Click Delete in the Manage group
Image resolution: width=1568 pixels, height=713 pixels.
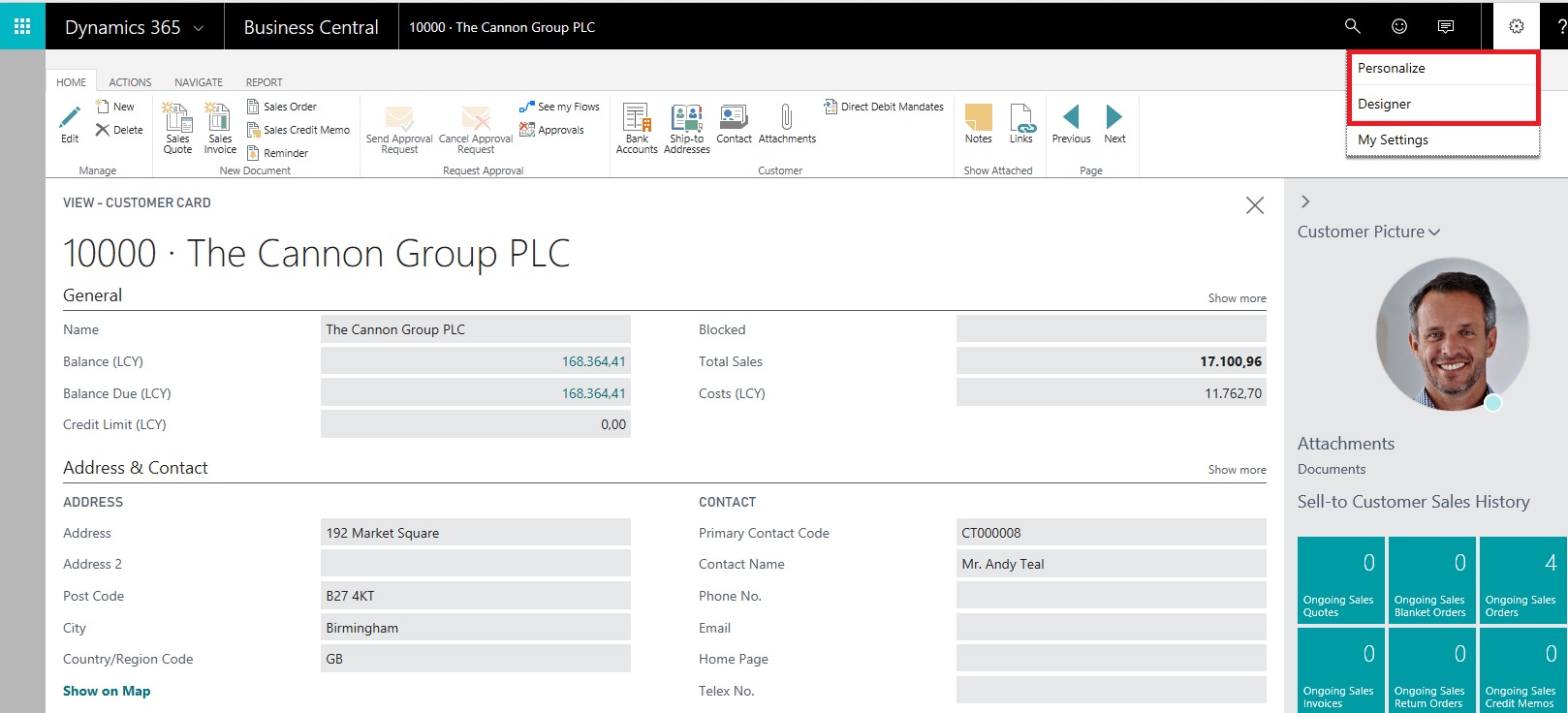119,130
